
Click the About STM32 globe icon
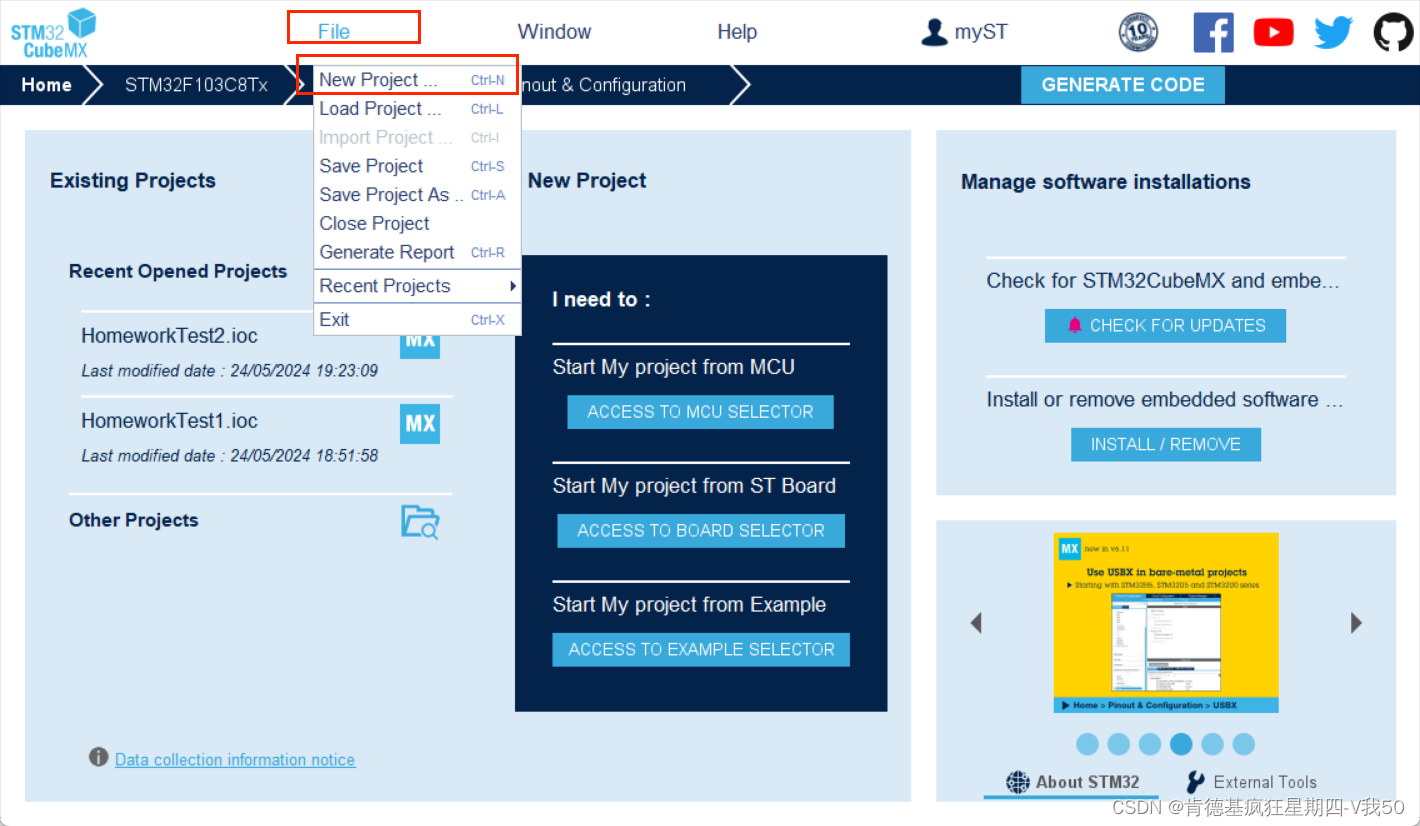[1018, 782]
